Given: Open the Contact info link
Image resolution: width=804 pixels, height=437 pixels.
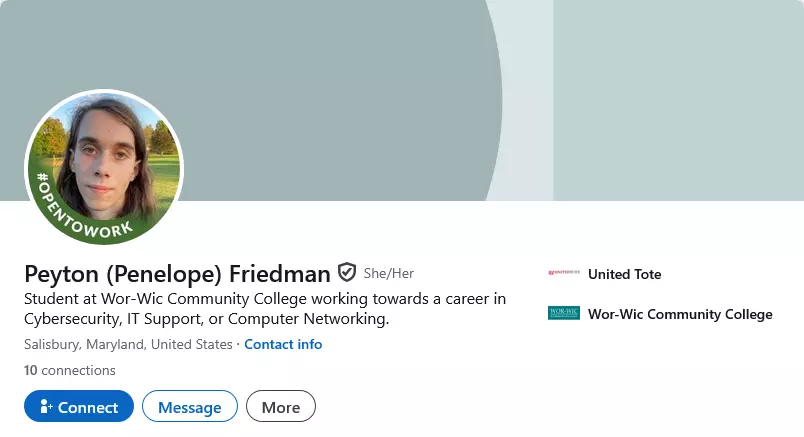Looking at the screenshot, I should tap(283, 344).
